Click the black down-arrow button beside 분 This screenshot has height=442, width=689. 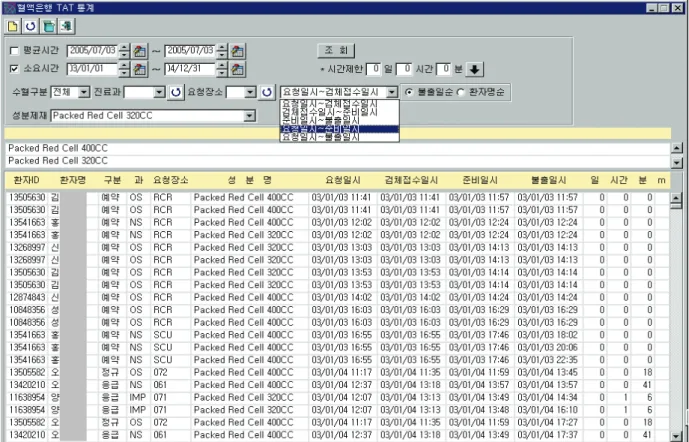pos(475,69)
